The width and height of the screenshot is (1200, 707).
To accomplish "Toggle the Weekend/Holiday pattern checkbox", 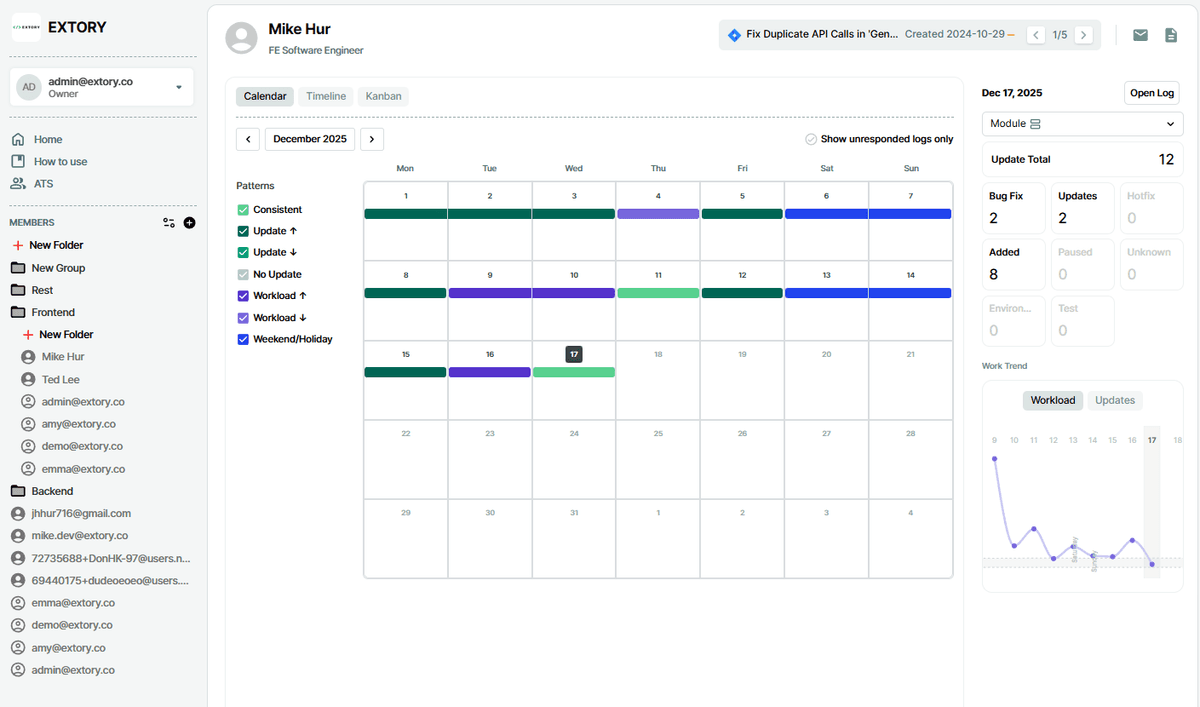I will click(x=243, y=339).
